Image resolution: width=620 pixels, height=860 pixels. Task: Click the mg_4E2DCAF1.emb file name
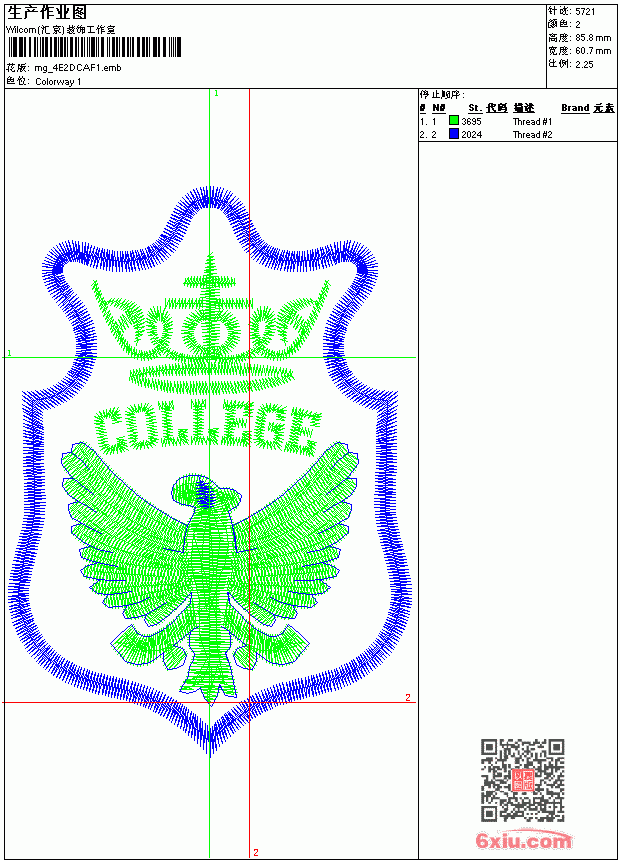(78, 68)
